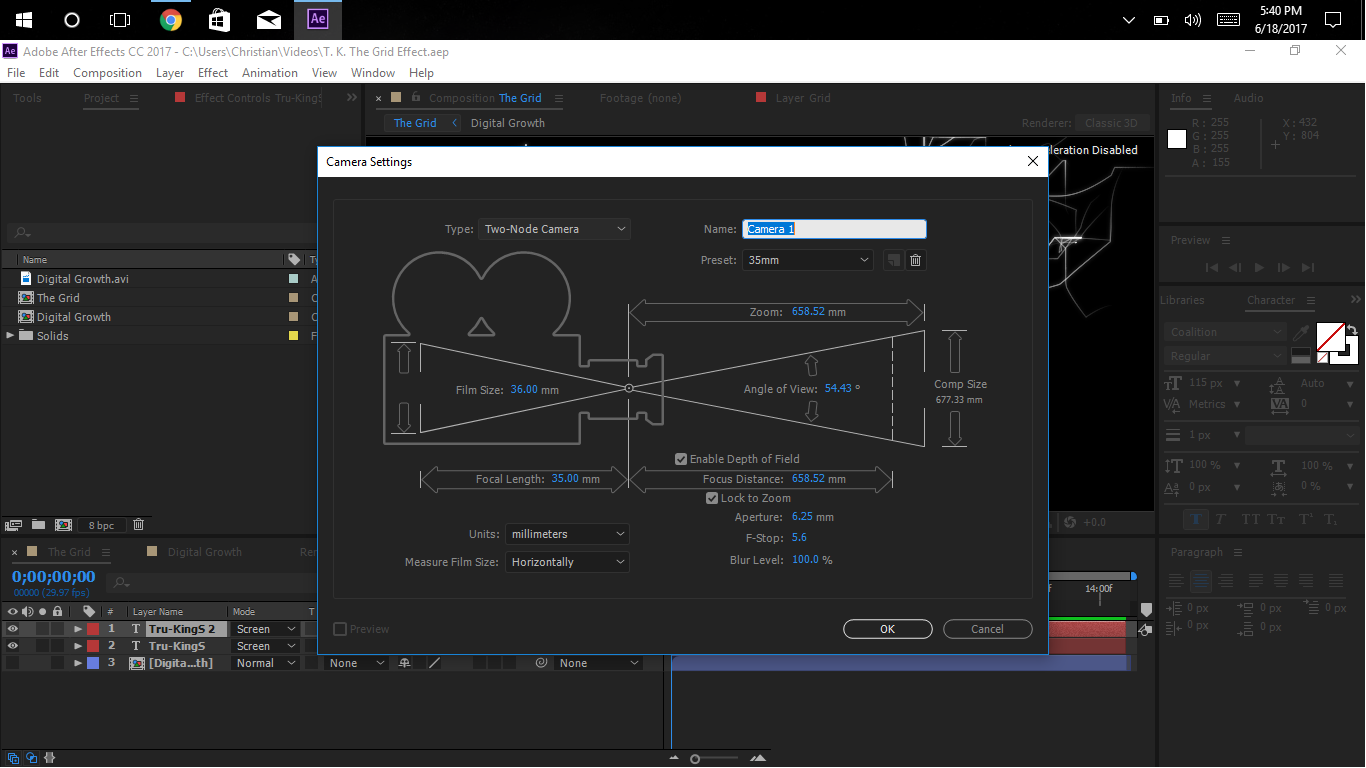Open the Window menu
The height and width of the screenshot is (768, 1366).
click(x=373, y=73)
